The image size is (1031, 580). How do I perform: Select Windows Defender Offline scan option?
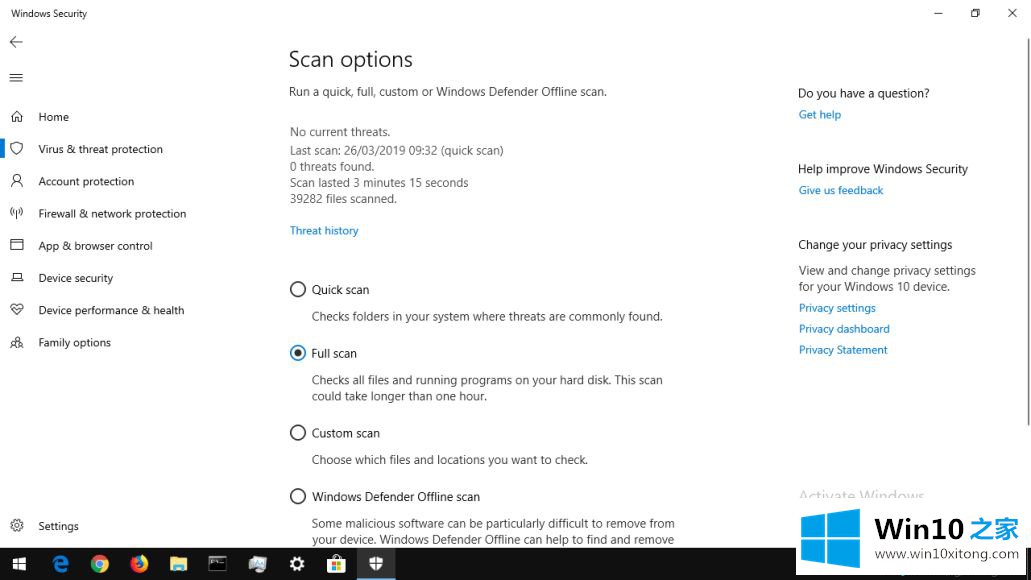tap(298, 496)
